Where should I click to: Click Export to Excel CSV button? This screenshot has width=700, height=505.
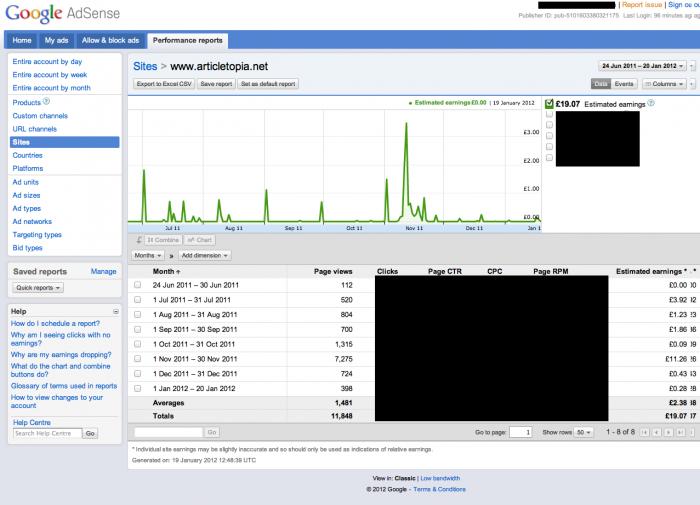point(164,83)
